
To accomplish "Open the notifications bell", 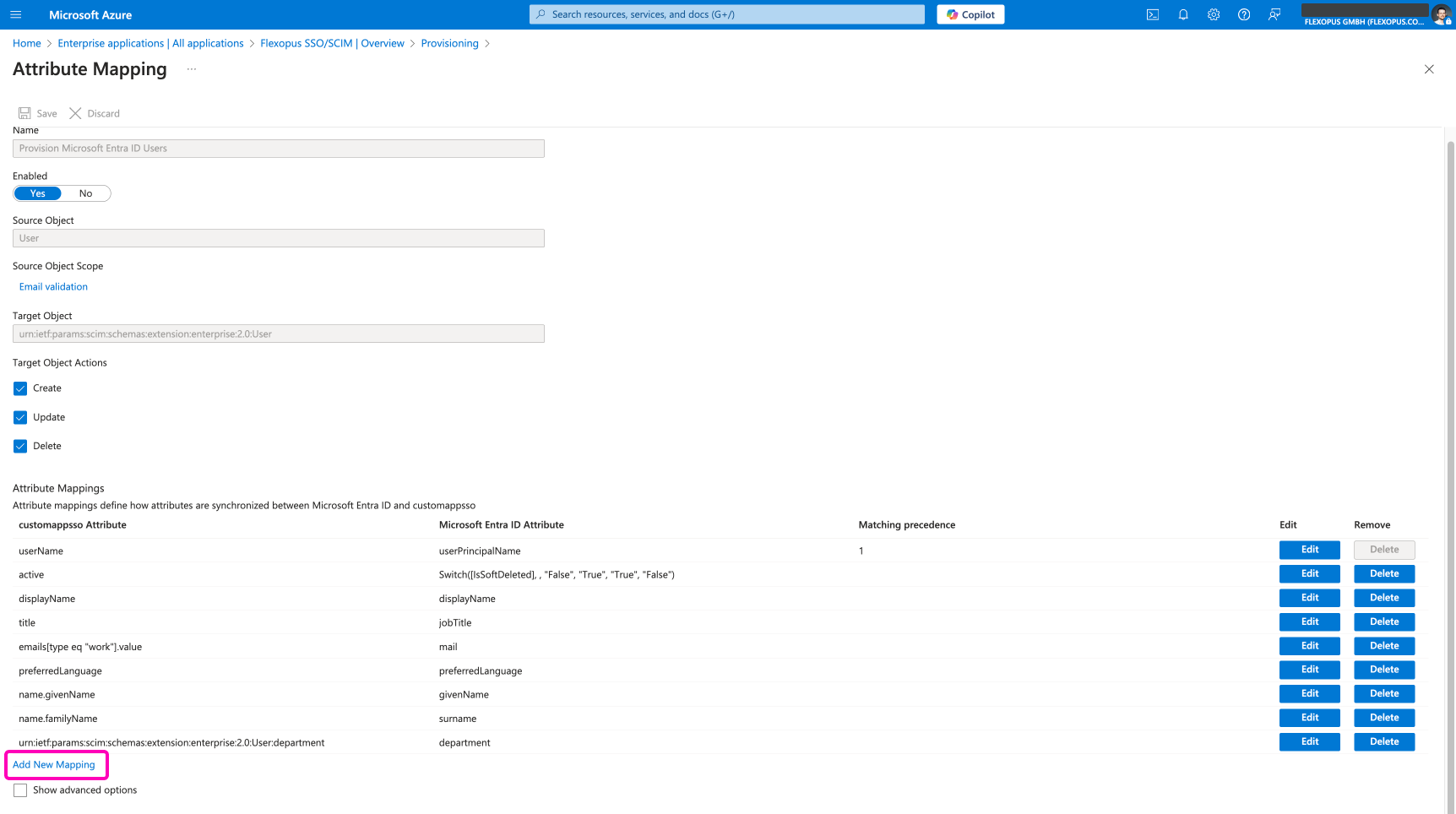I will 1182,14.
